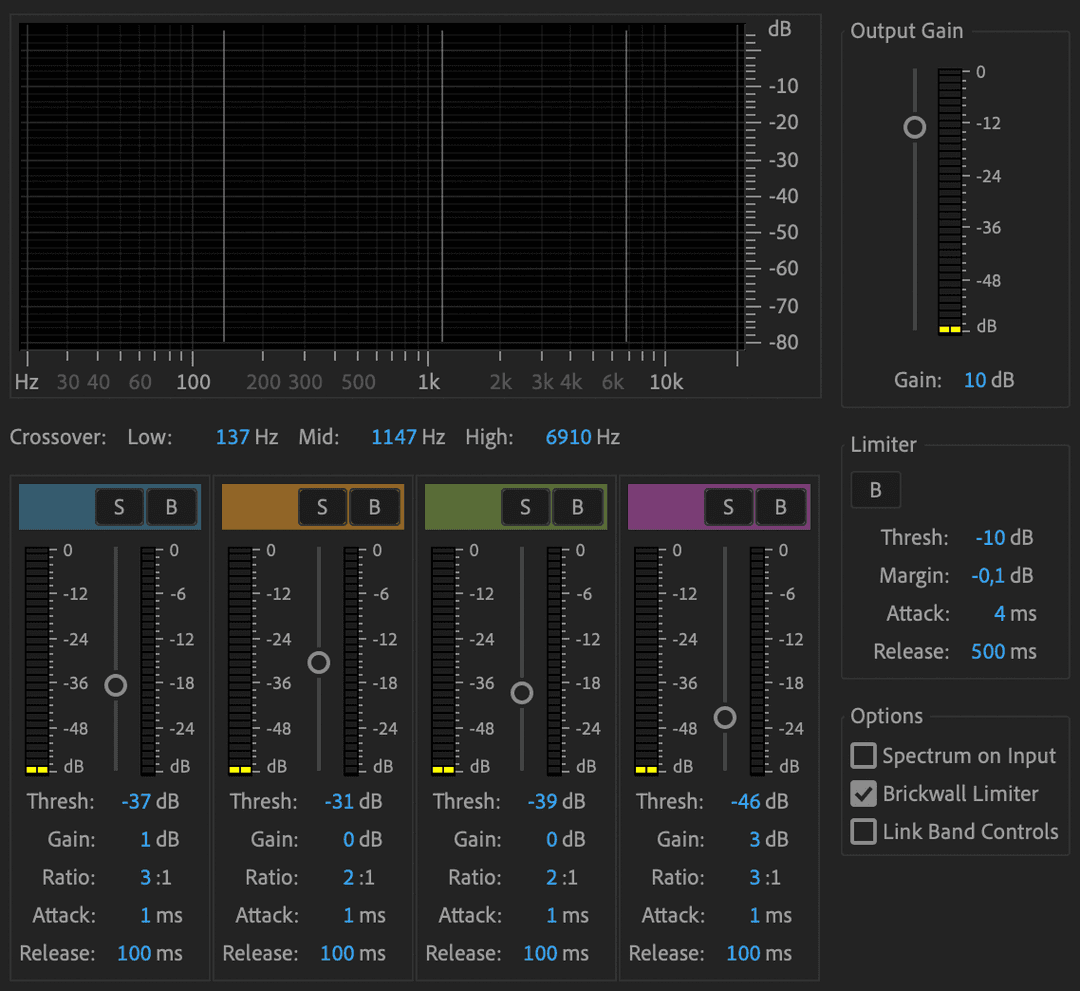The height and width of the screenshot is (991, 1080).
Task: Click the purple band threshold slider knob
Action: [725, 718]
